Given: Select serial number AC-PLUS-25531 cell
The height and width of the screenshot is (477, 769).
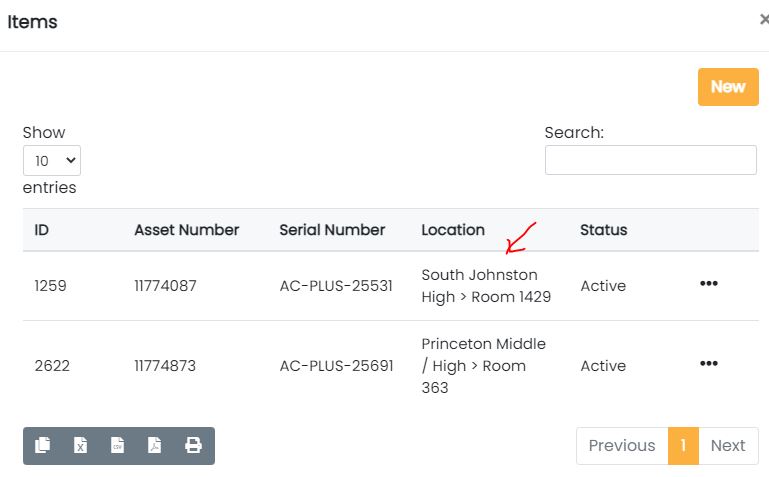Looking at the screenshot, I should point(336,286).
